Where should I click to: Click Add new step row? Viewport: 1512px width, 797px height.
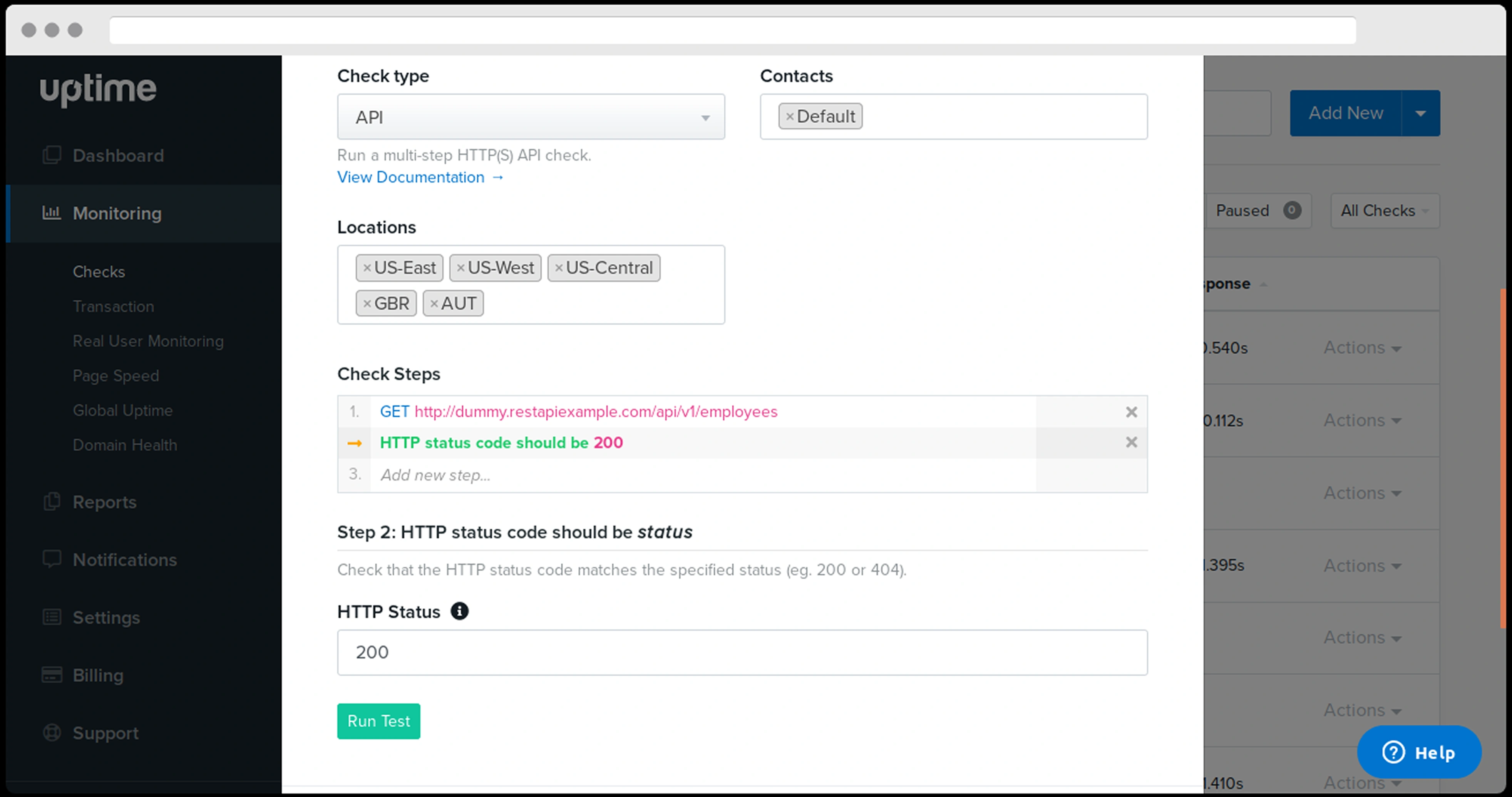435,475
